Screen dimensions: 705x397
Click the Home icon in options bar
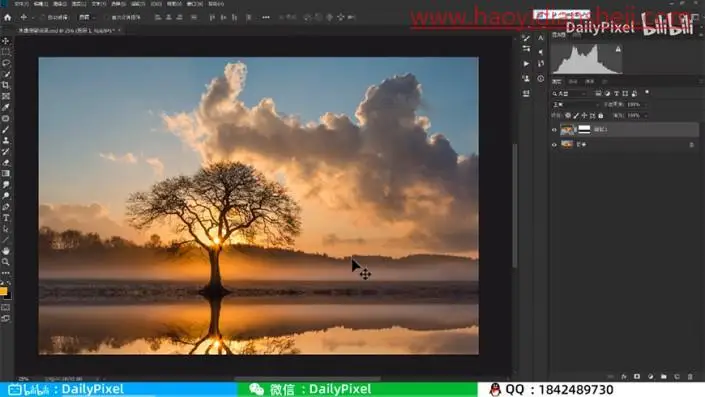tap(8, 17)
